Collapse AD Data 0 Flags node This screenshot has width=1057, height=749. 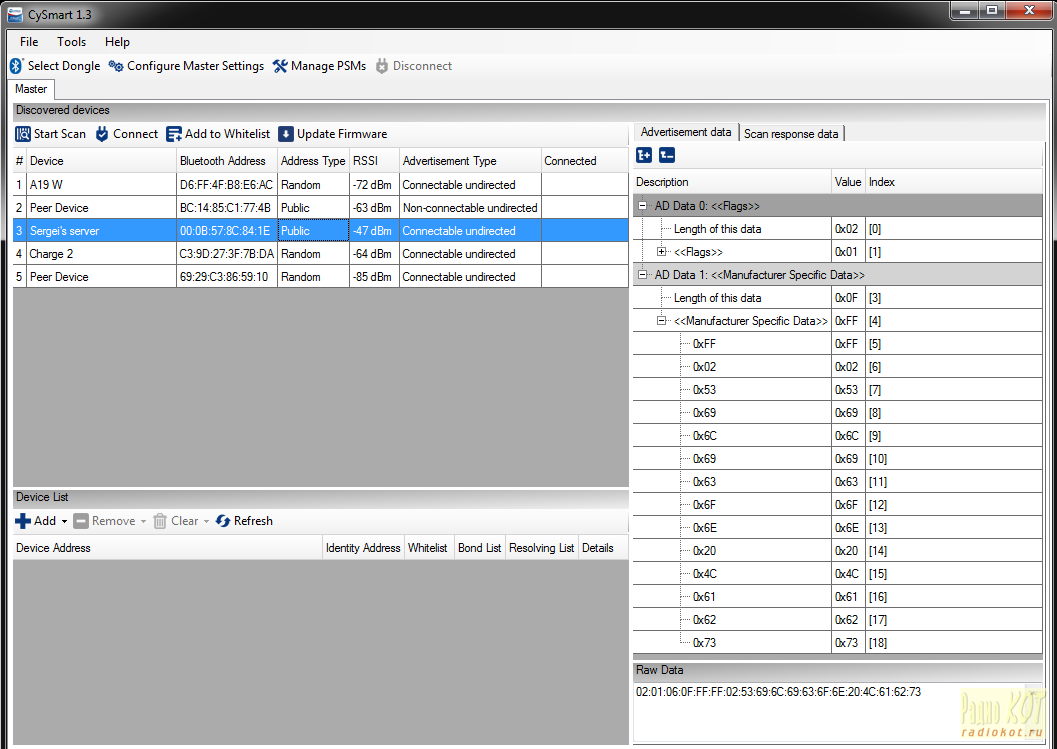pyautogui.click(x=642, y=206)
